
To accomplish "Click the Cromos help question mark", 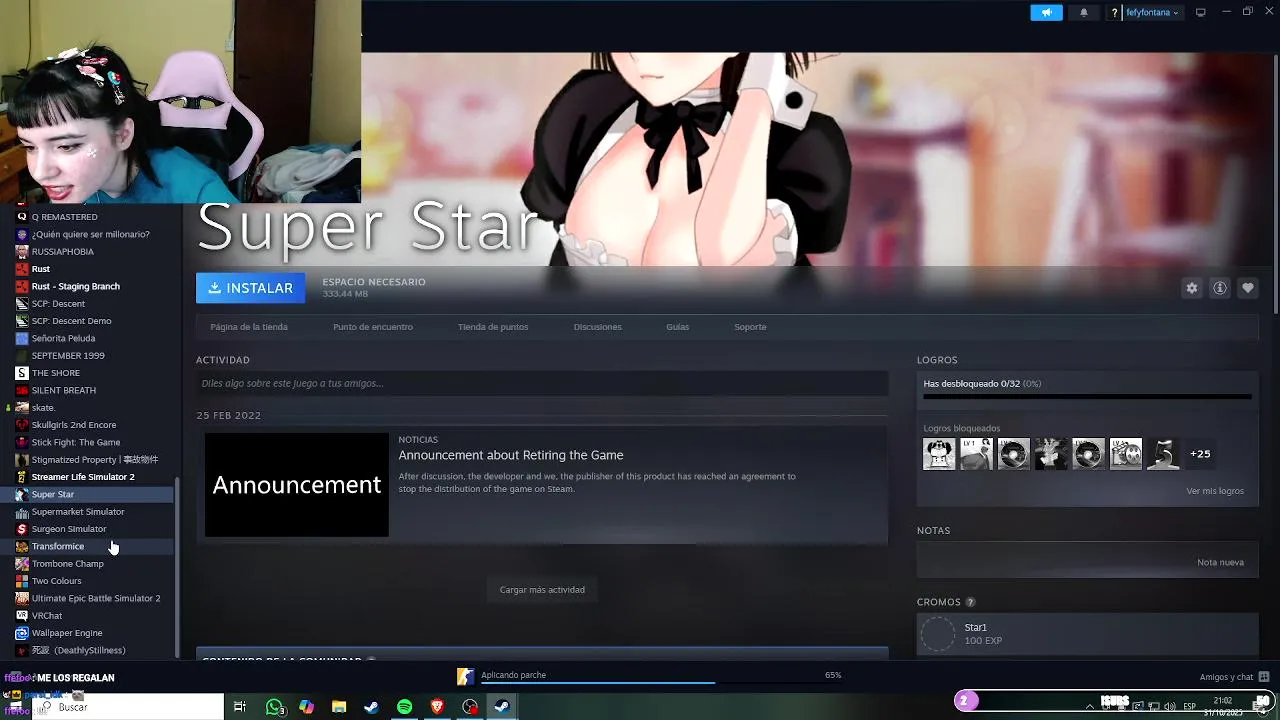I will (970, 602).
